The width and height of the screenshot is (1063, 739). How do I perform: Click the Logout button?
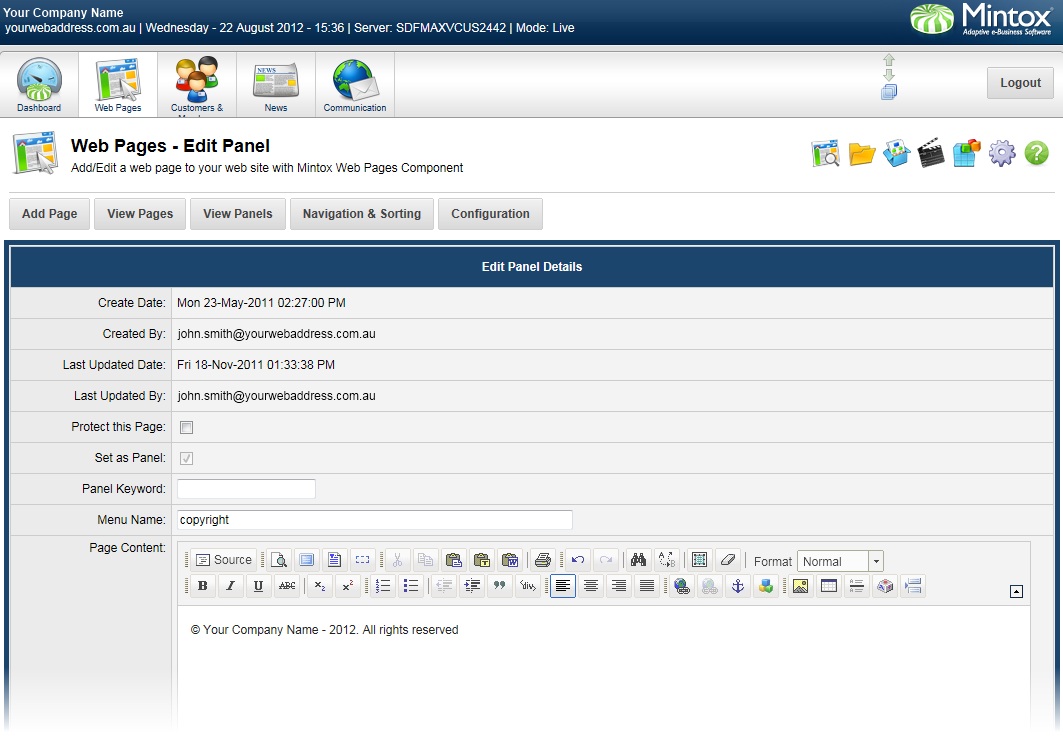[x=1019, y=83]
